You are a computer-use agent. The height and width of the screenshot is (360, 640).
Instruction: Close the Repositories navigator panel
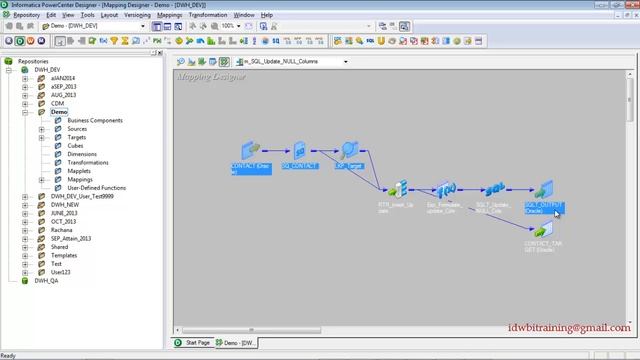160,53
